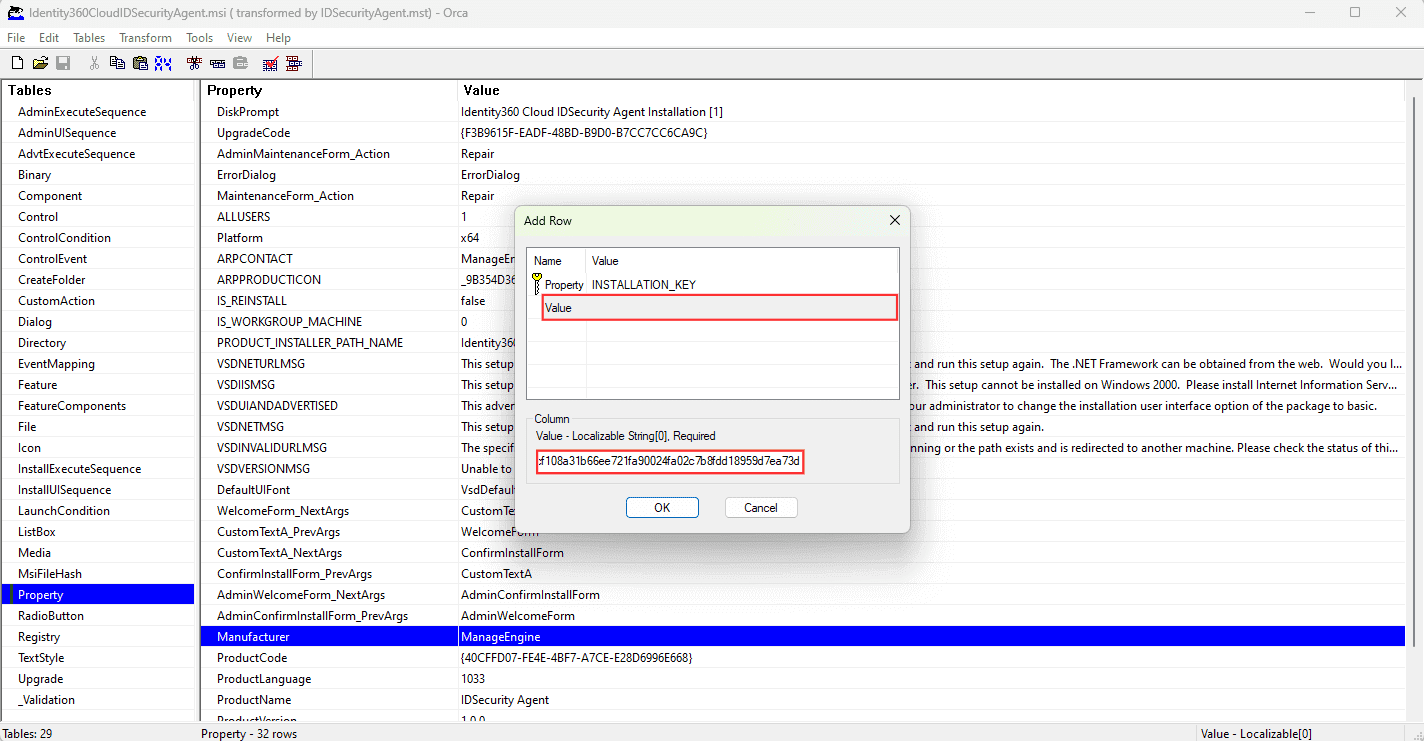Click the Copy toolbar icon

(117, 63)
